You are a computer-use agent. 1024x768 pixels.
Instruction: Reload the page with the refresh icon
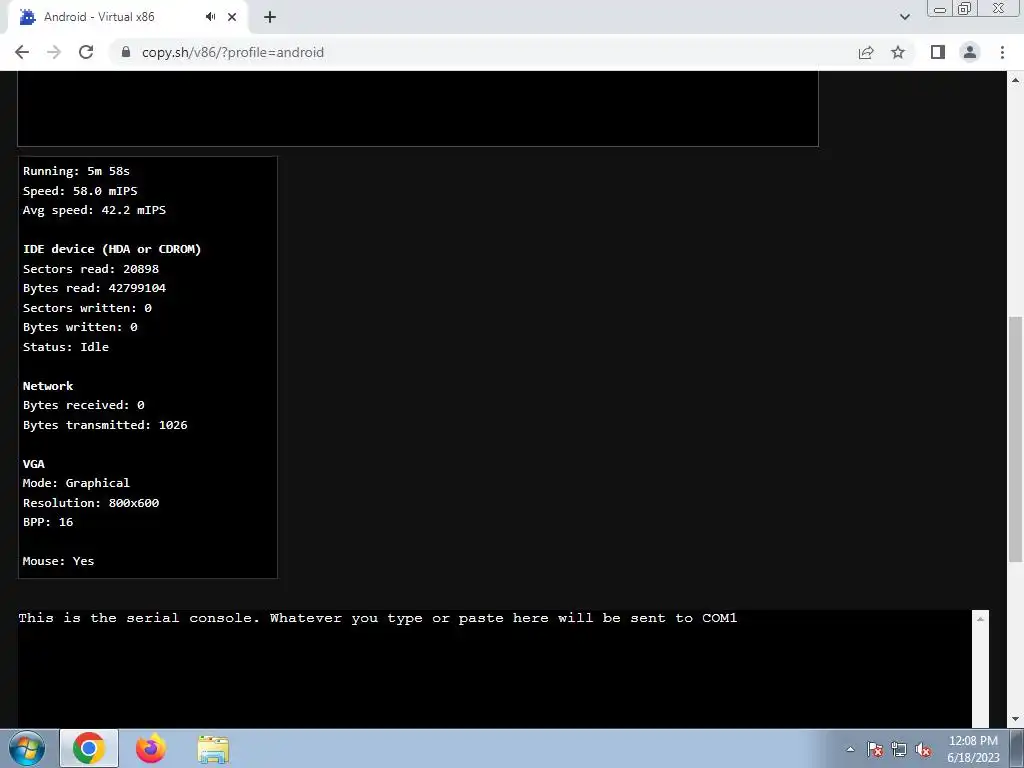tap(86, 52)
